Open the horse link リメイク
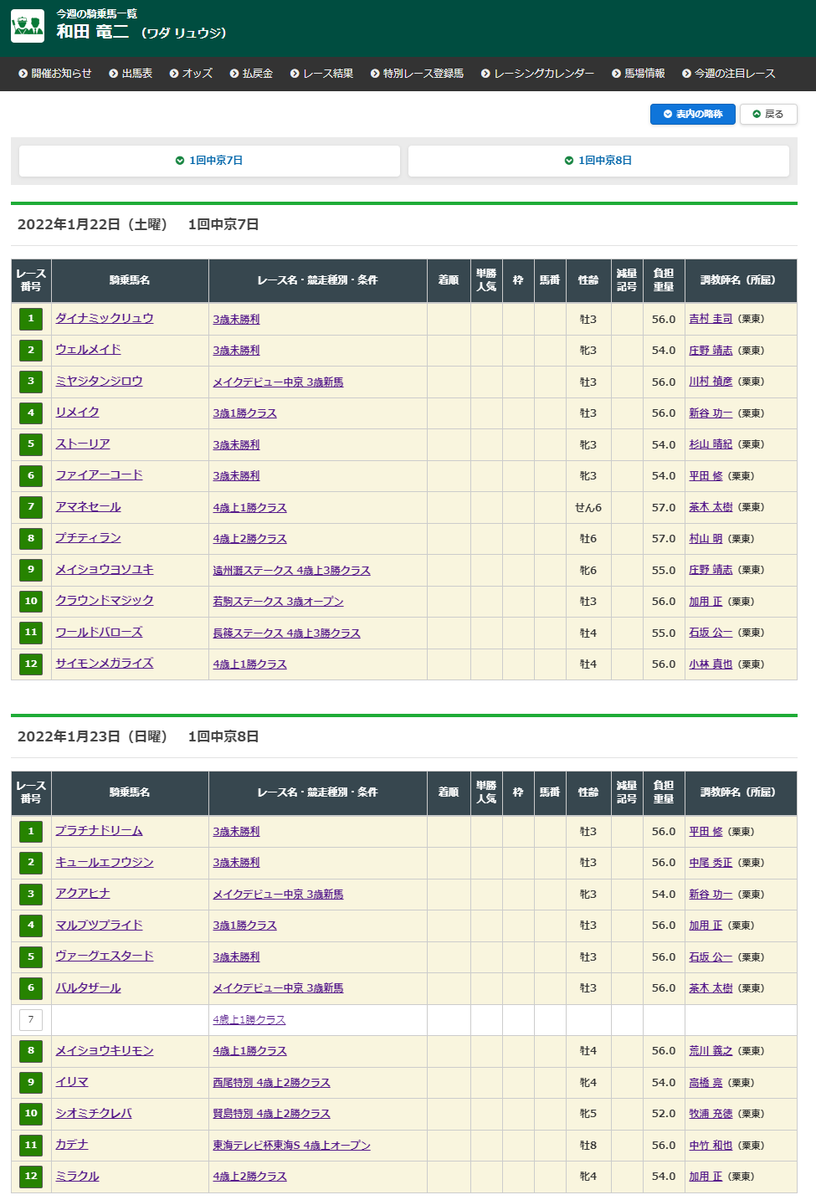 [x=77, y=412]
